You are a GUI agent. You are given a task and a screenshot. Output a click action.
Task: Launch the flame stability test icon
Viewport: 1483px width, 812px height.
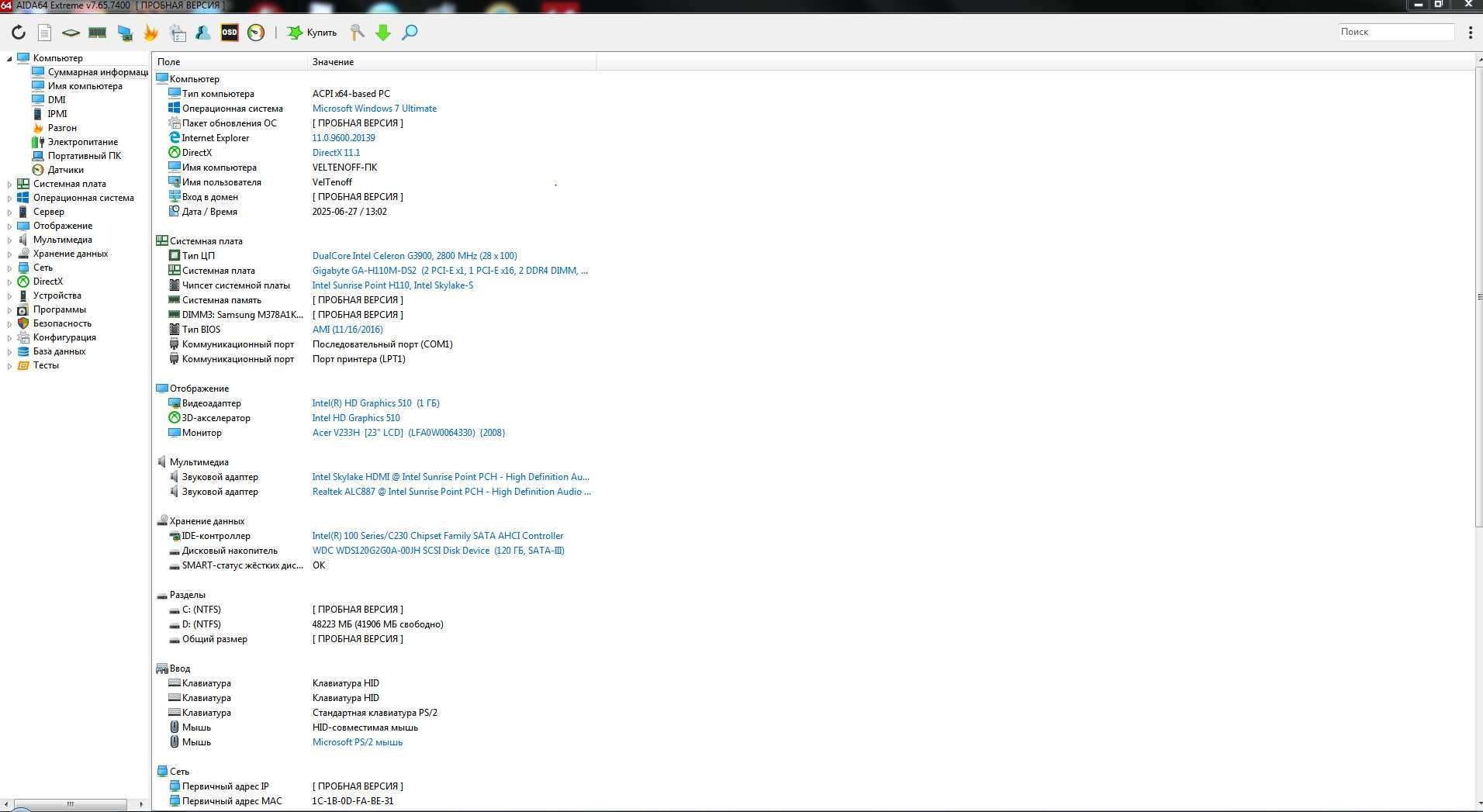151,33
